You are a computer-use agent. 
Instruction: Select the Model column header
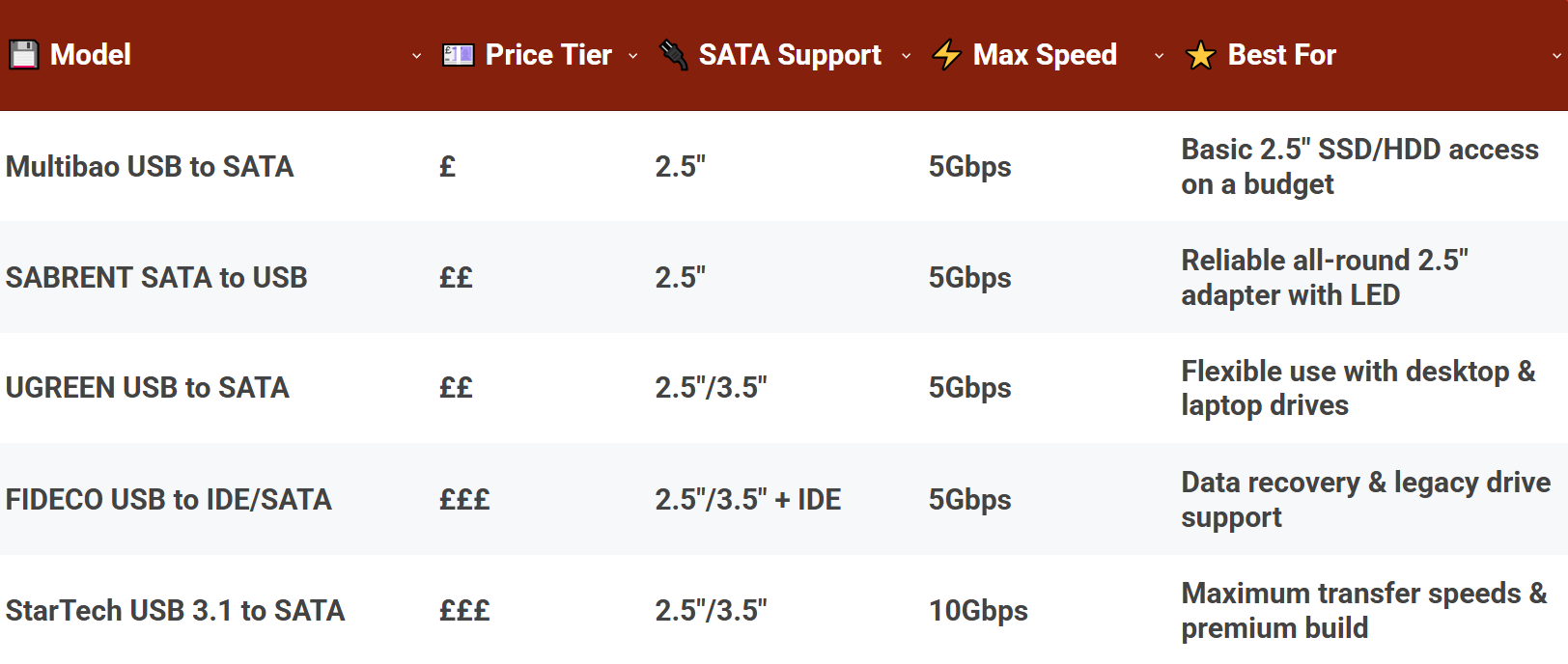point(91,55)
